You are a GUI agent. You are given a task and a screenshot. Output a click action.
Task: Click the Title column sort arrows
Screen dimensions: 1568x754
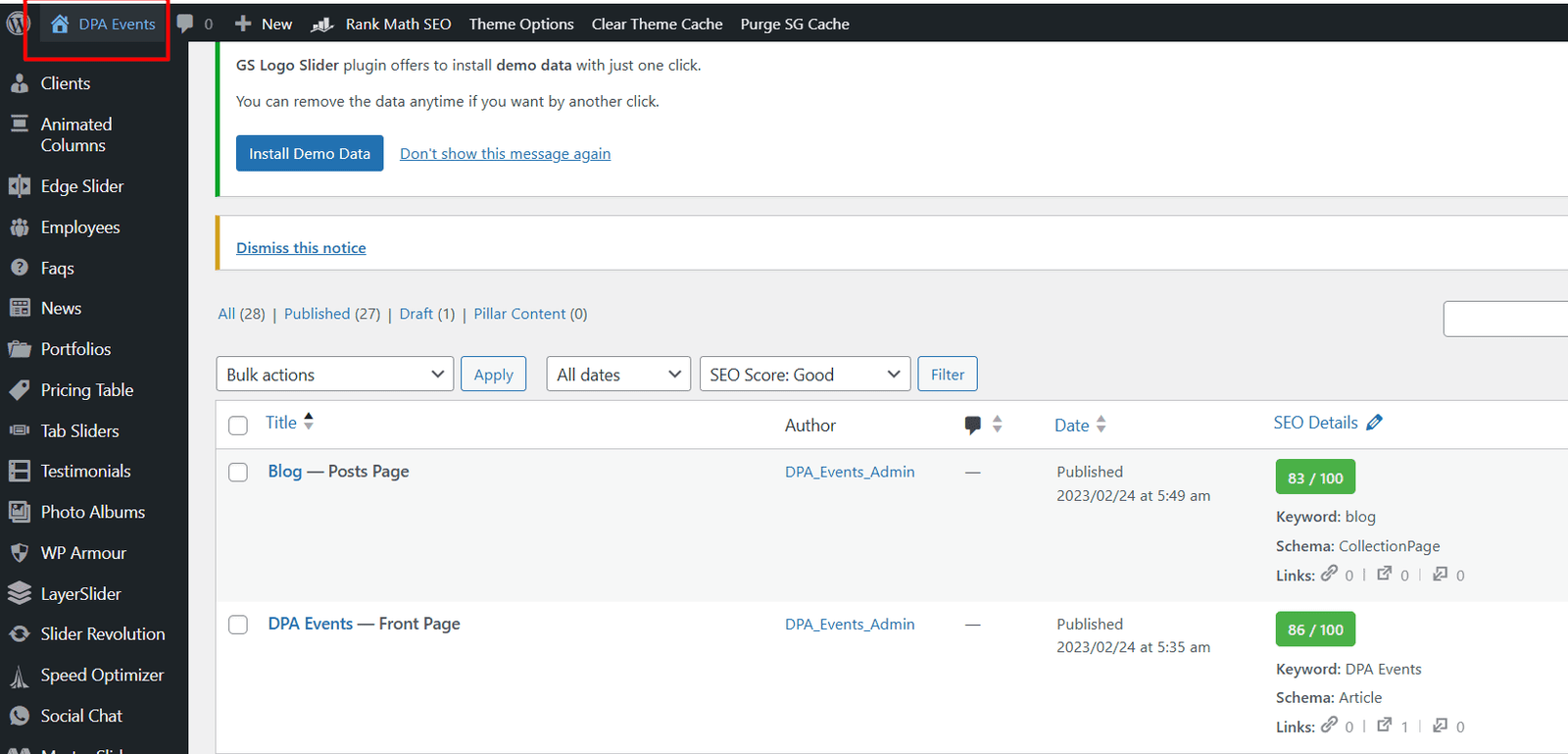click(x=309, y=422)
